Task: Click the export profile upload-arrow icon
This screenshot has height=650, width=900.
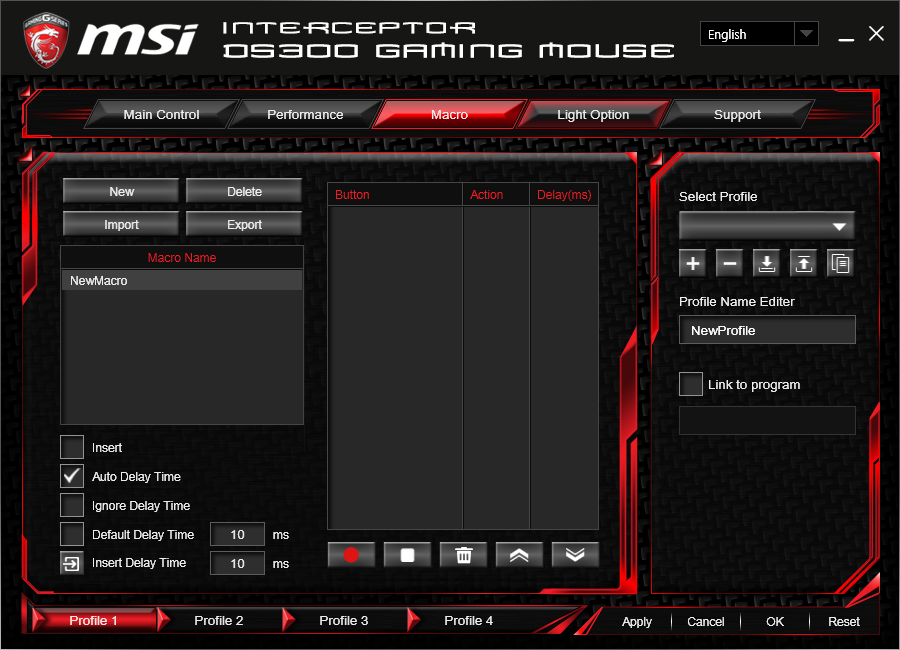Action: tap(804, 264)
